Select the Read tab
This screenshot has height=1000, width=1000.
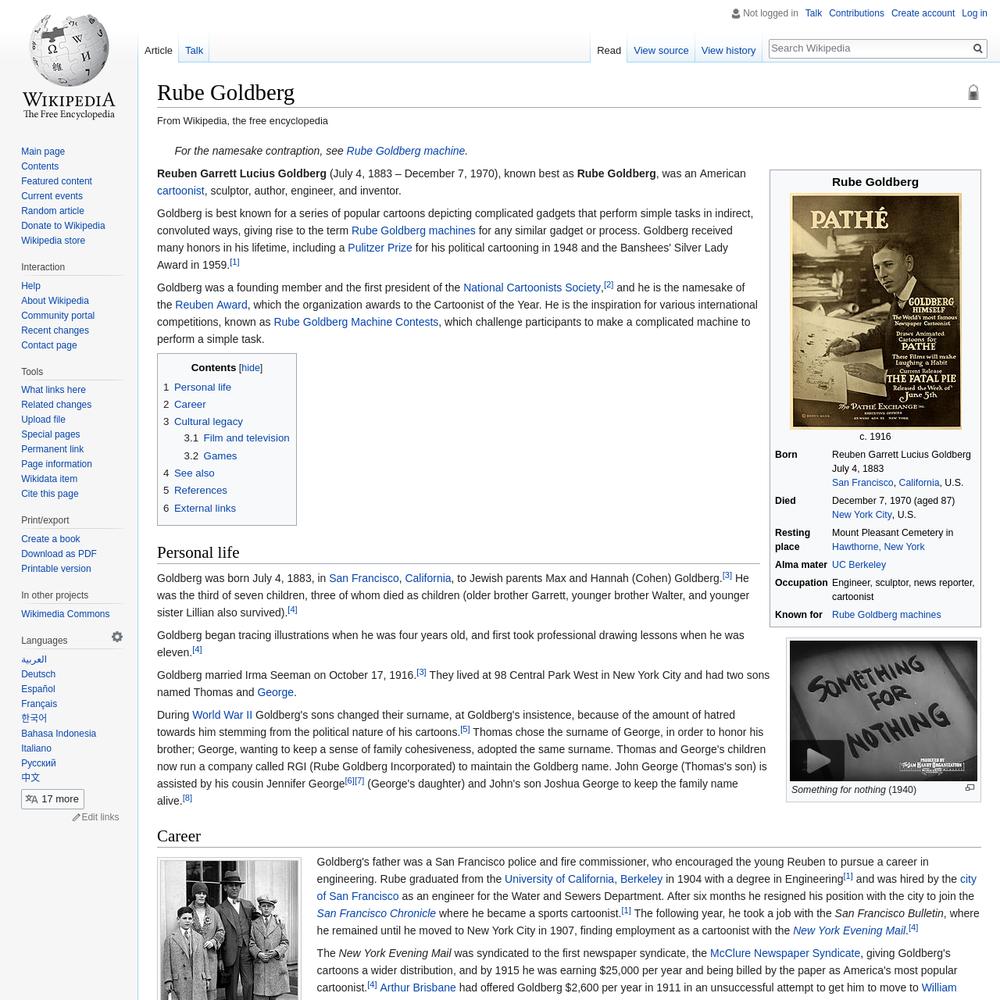[609, 50]
